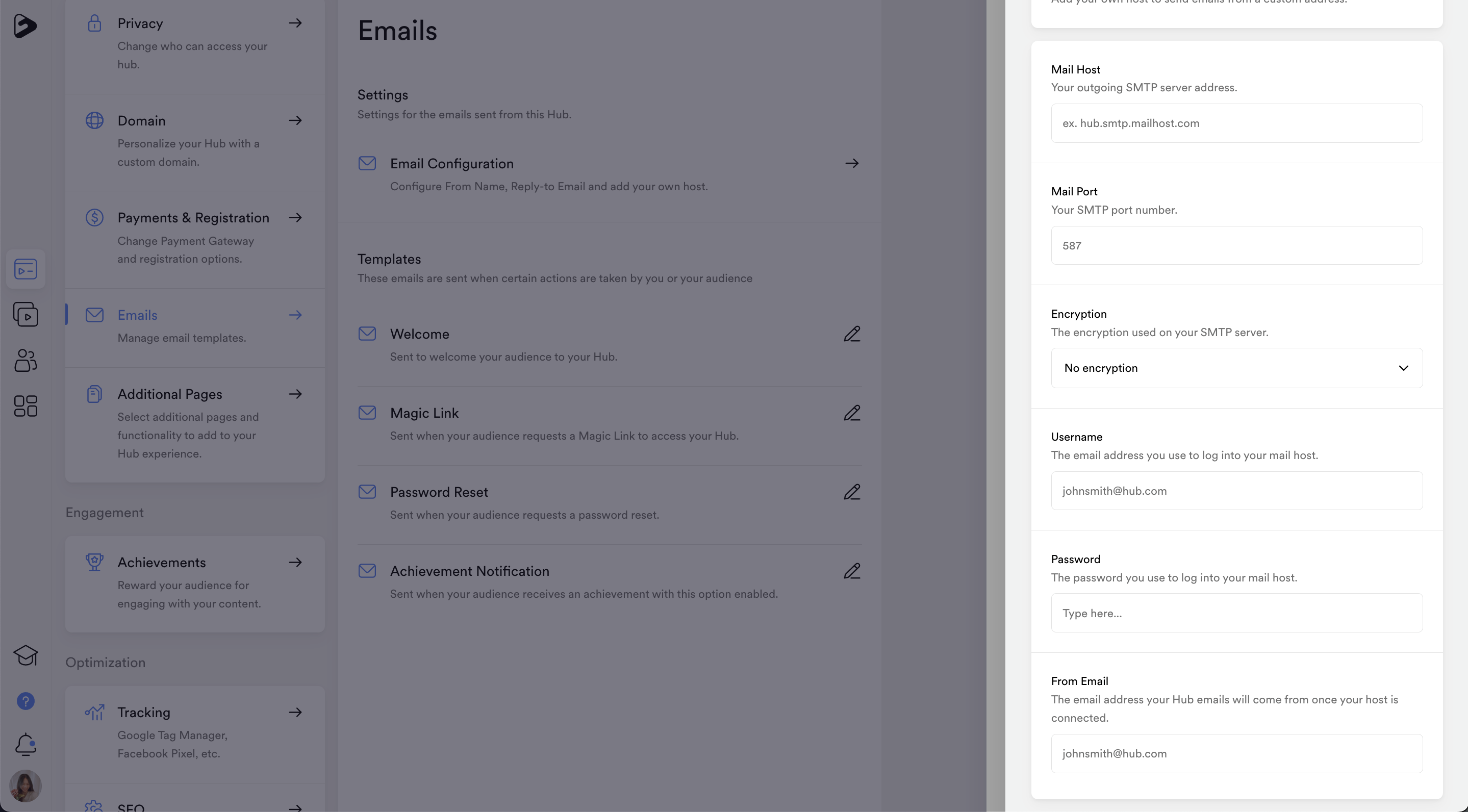
Task: Edit the Welcome email template
Action: [x=851, y=334]
